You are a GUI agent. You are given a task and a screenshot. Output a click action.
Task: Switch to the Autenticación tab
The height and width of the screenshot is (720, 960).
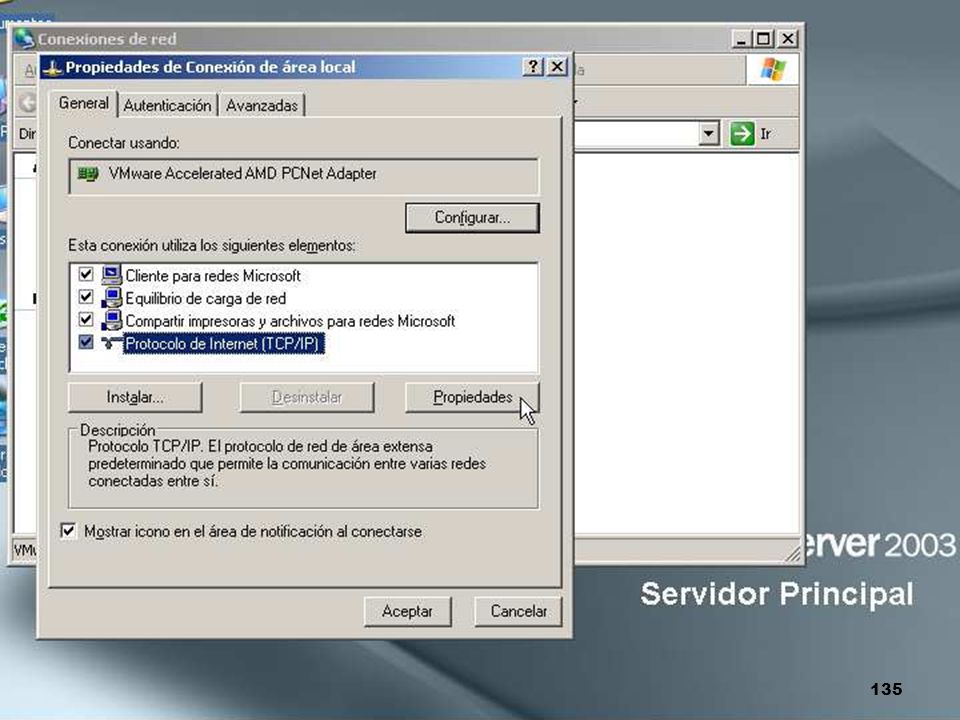tap(167, 105)
